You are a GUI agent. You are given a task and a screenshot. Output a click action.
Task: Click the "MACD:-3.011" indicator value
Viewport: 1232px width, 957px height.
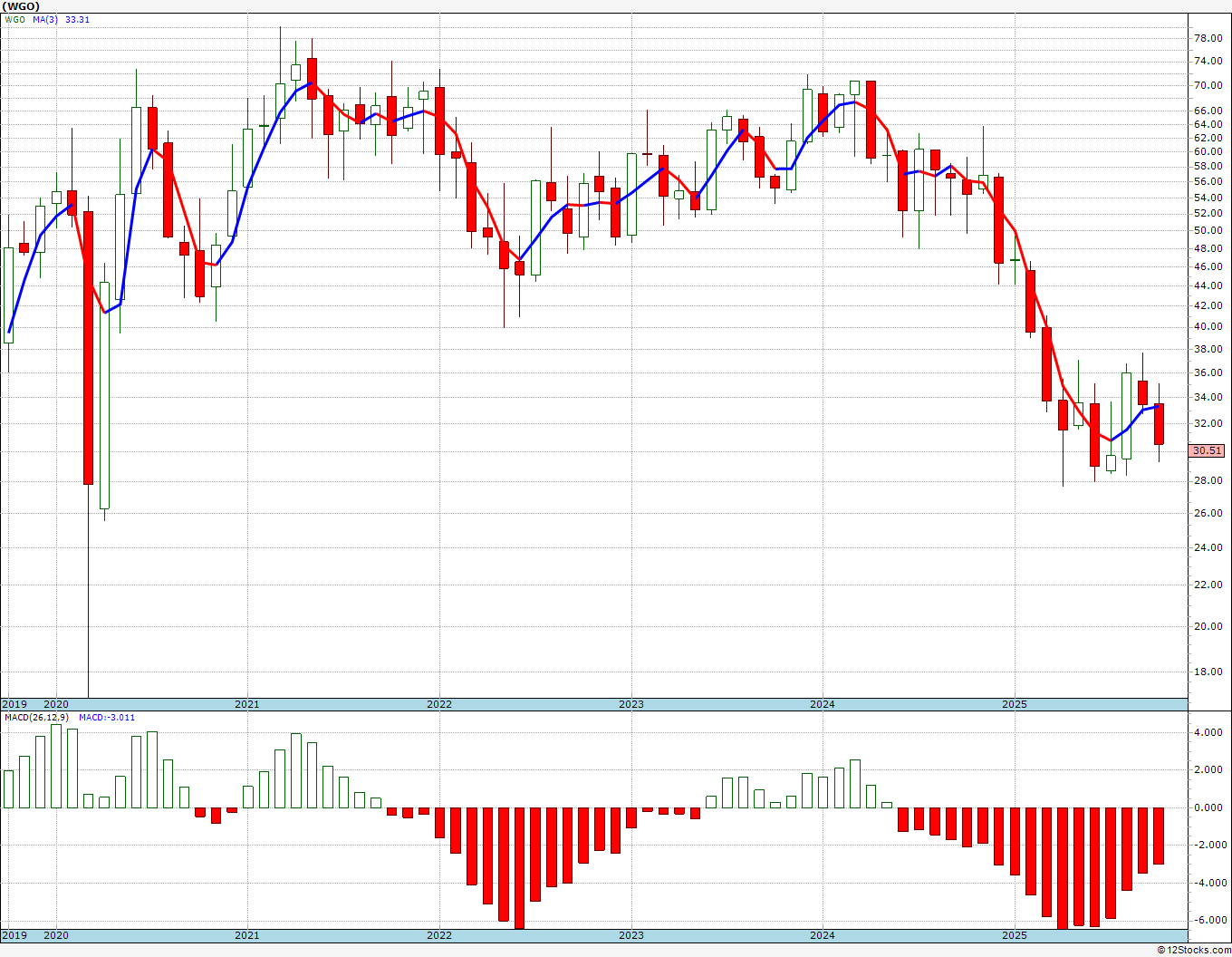click(x=107, y=718)
